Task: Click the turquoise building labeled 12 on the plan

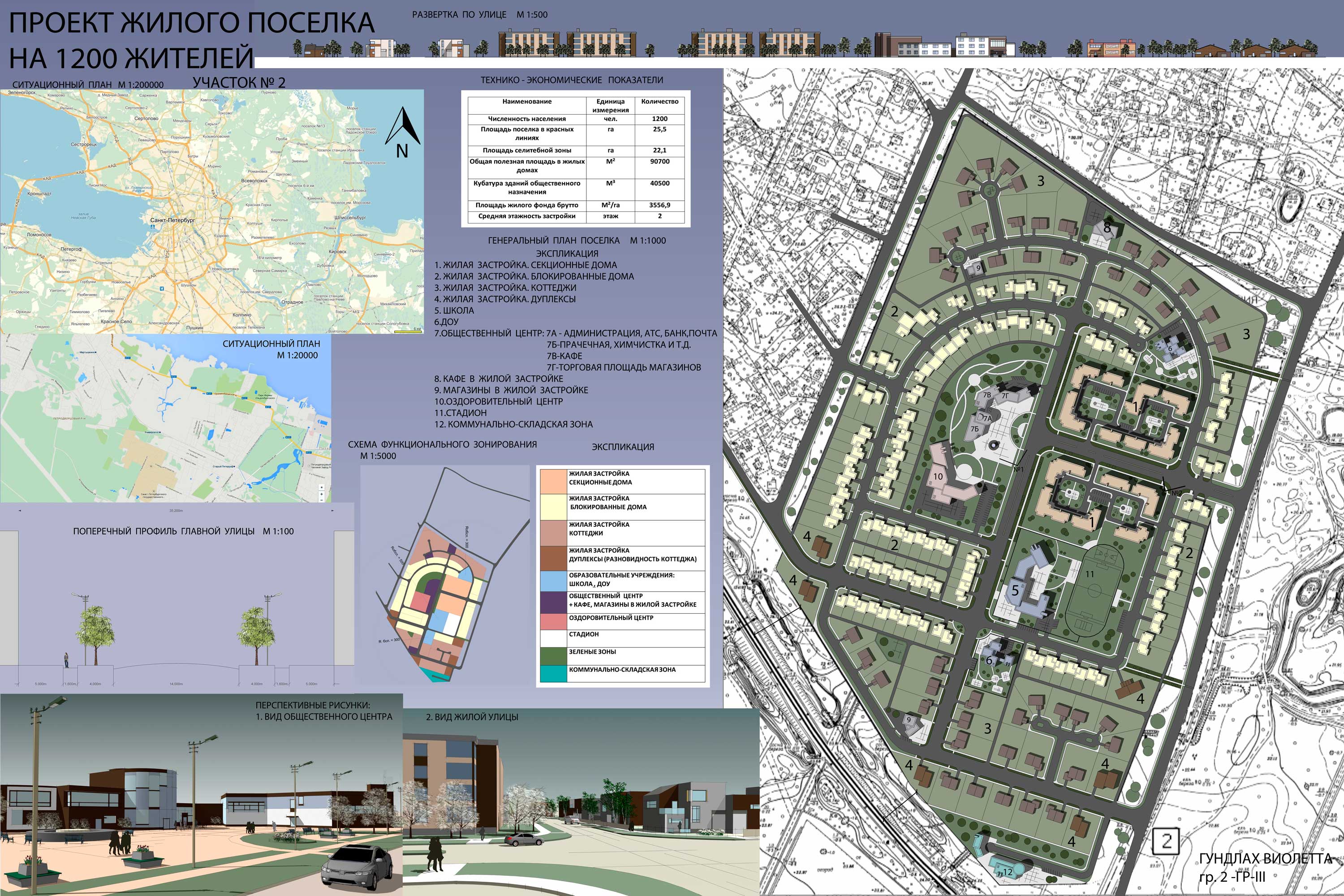Action: click(x=1007, y=870)
